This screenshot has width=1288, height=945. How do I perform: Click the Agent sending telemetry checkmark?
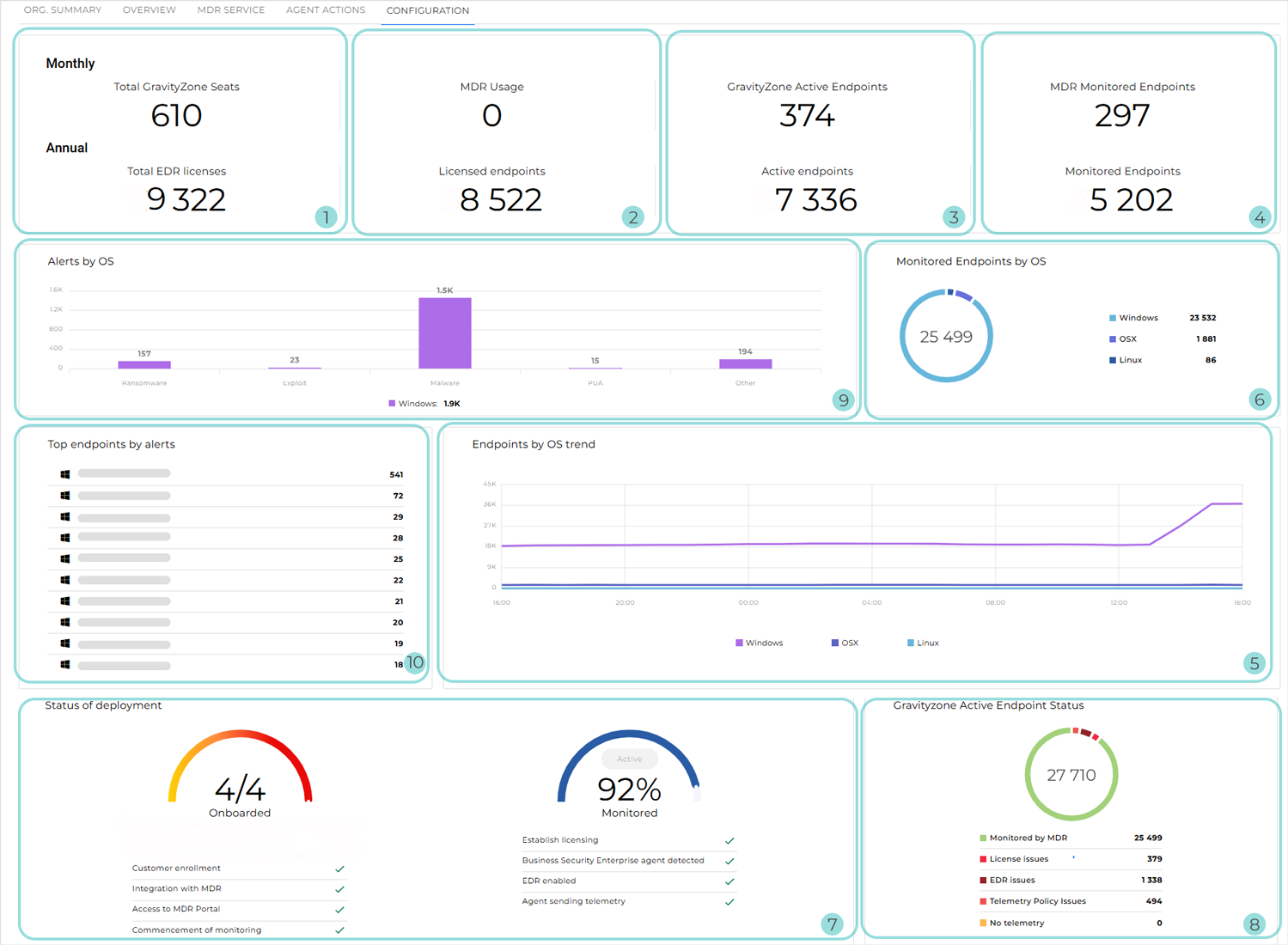pyautogui.click(x=729, y=902)
